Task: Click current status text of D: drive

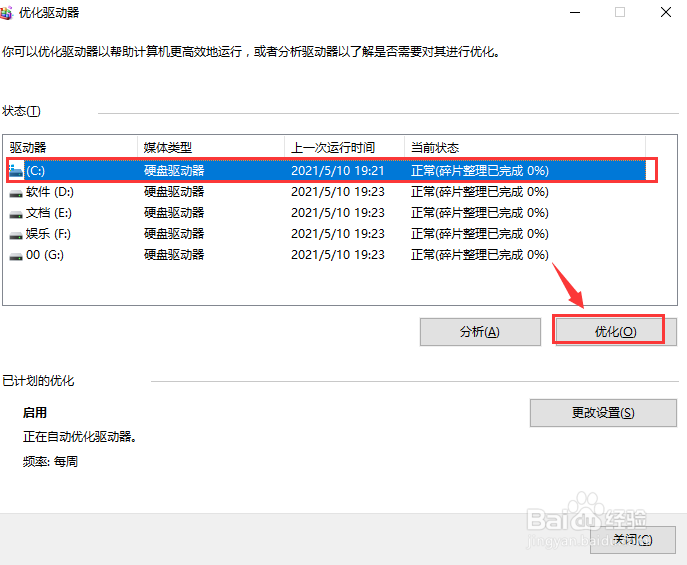Action: point(480,191)
